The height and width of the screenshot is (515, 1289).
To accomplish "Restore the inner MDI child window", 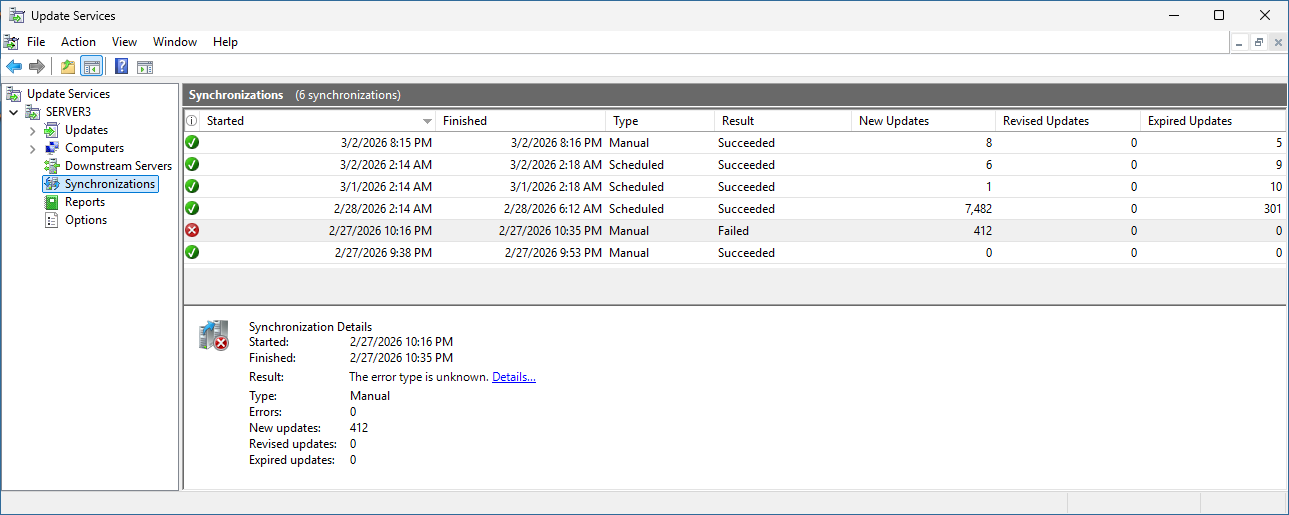I will [x=1259, y=42].
